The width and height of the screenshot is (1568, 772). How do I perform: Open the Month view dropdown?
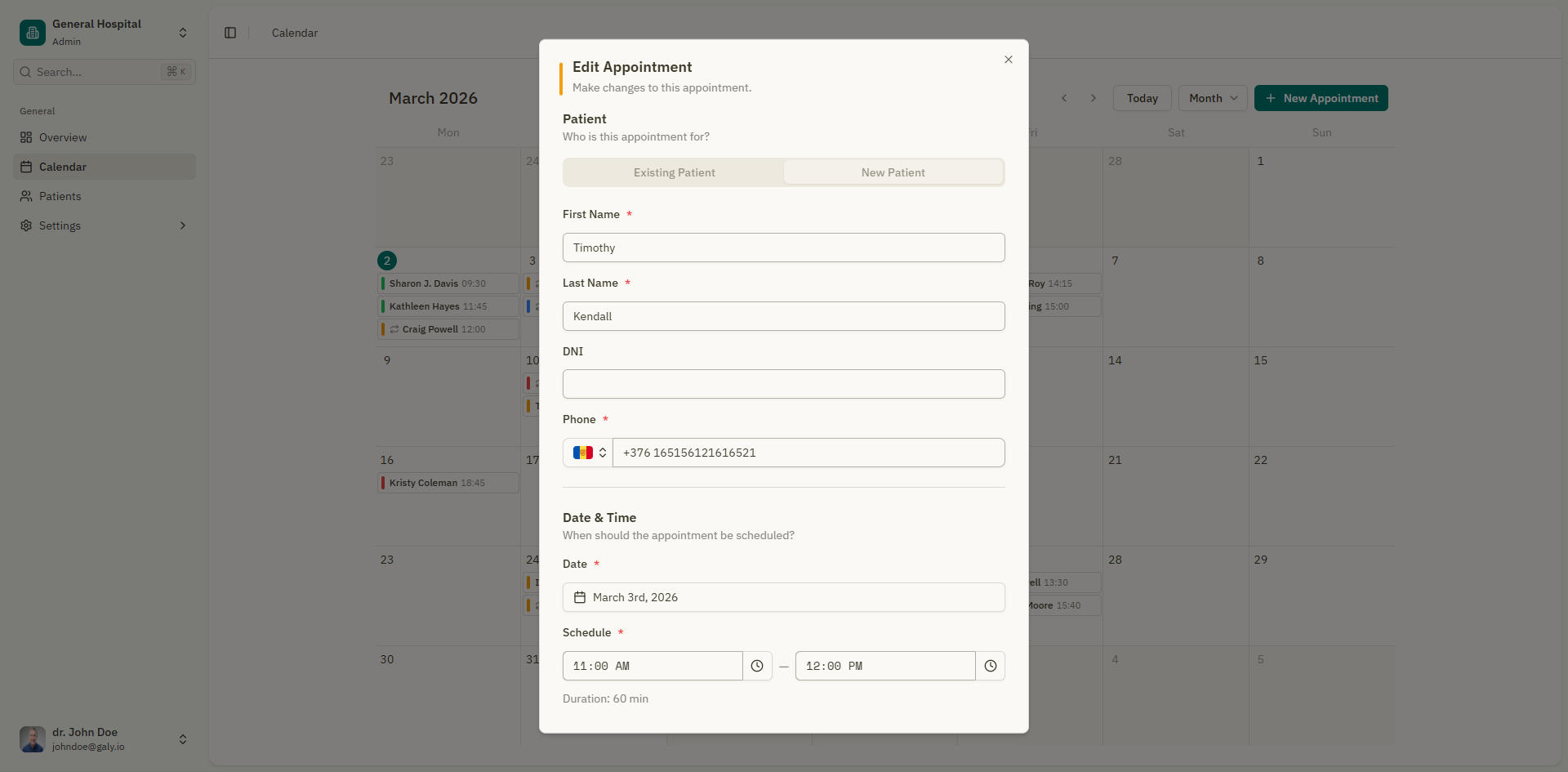coord(1211,98)
